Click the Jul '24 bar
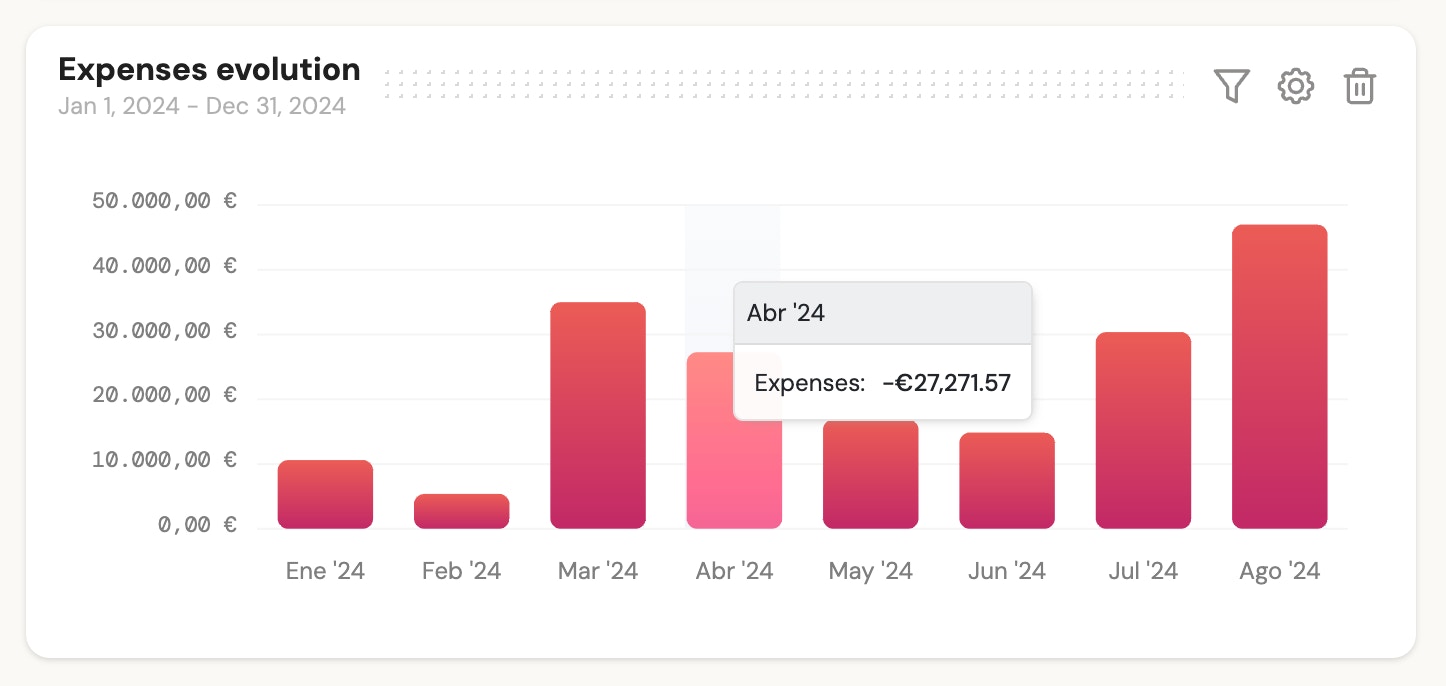This screenshot has height=686, width=1446. point(1143,430)
